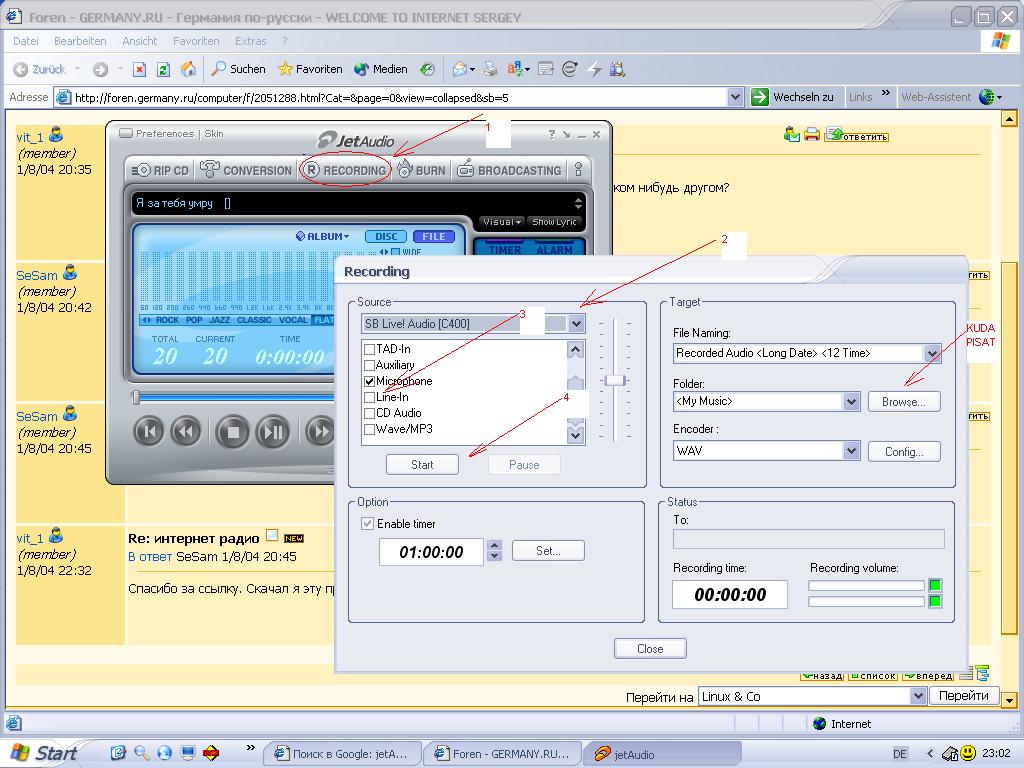Open the JetAudio ALBUM dropdown
This screenshot has width=1024, height=768.
point(323,236)
